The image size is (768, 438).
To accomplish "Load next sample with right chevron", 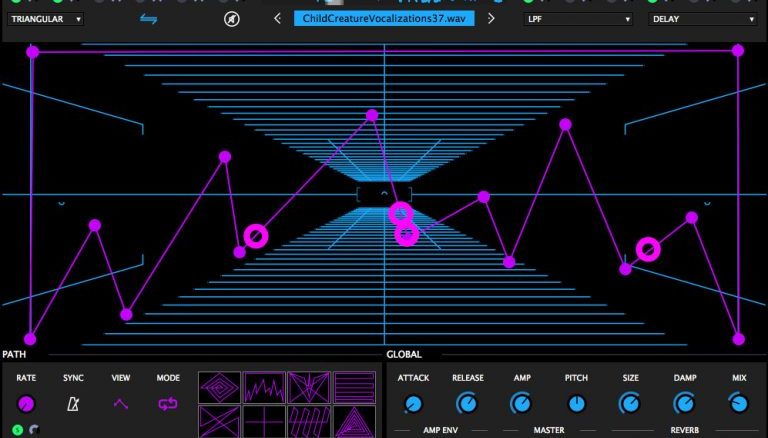I will (491, 19).
